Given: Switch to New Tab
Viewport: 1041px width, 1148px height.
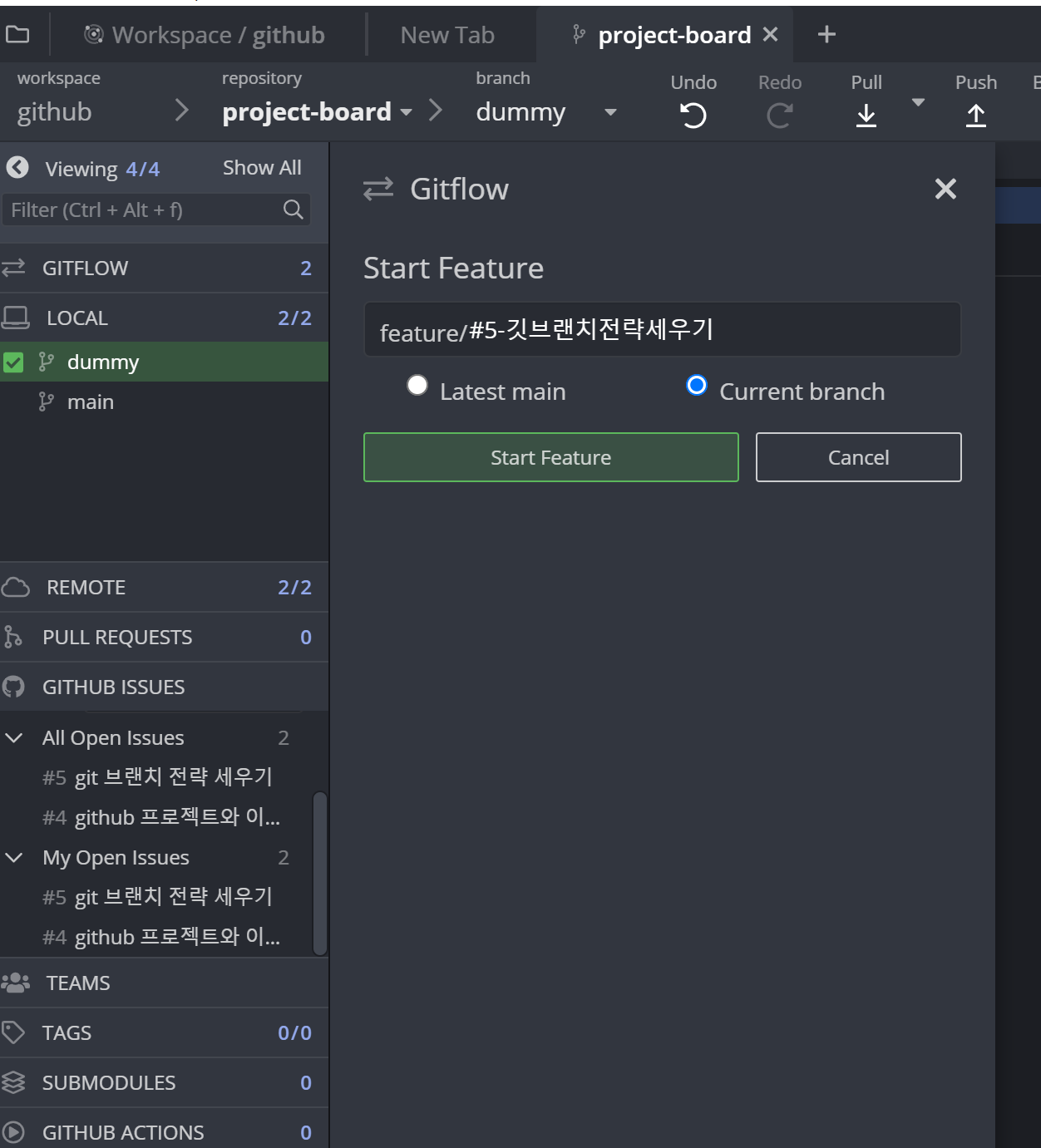Looking at the screenshot, I should click(x=447, y=35).
